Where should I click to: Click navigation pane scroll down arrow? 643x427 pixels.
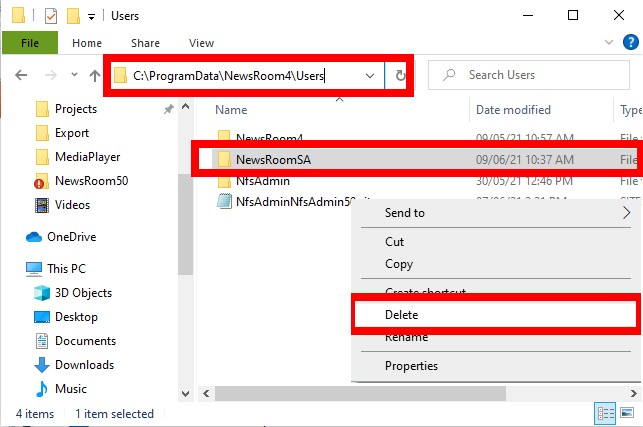185,394
